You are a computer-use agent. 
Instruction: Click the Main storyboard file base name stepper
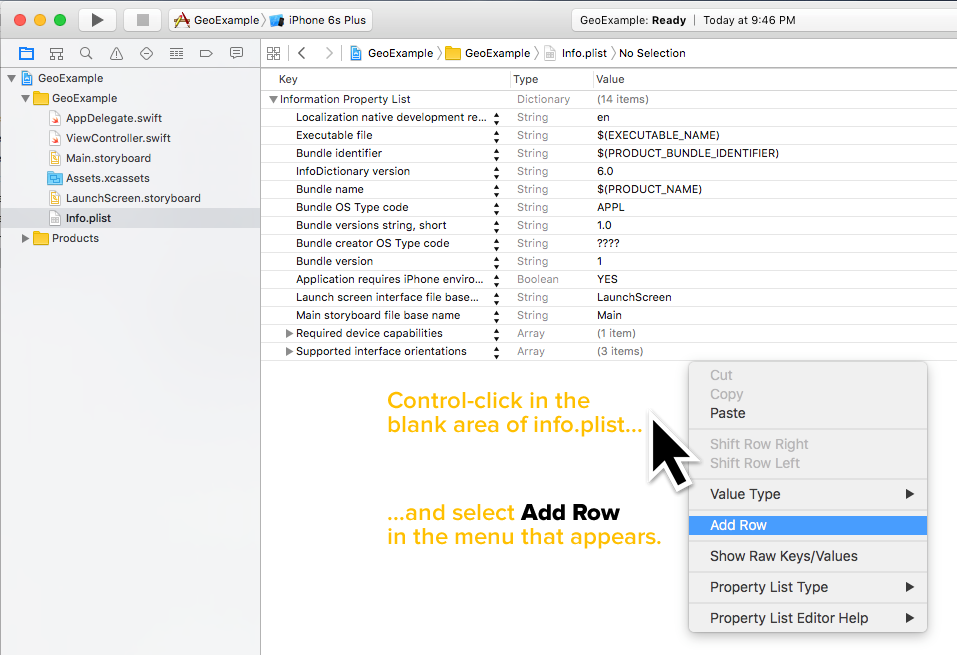pyautogui.click(x=497, y=316)
